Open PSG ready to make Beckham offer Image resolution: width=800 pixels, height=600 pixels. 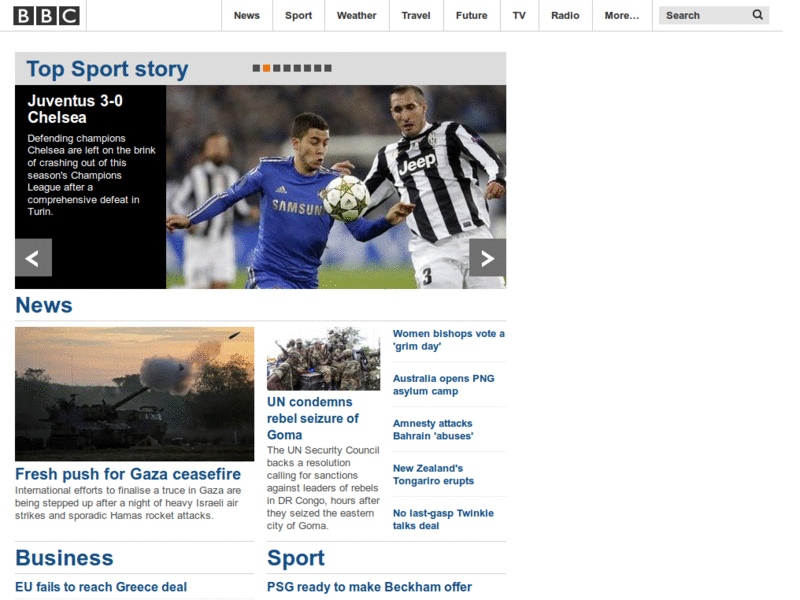(x=369, y=587)
